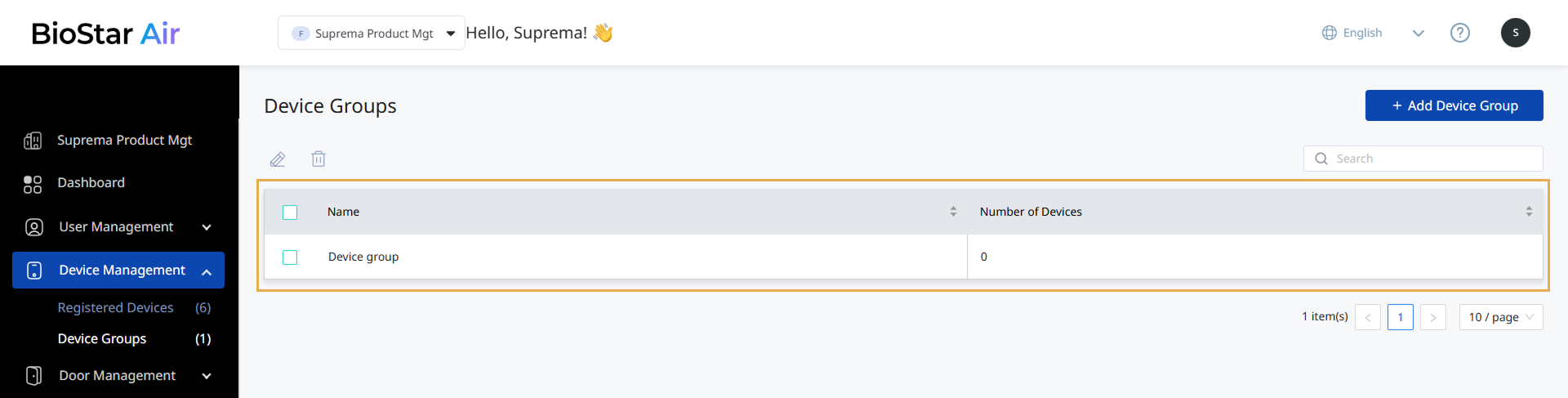The height and width of the screenshot is (398, 1568).
Task: Click the Suprema Product Mgt building icon
Action: [33, 141]
